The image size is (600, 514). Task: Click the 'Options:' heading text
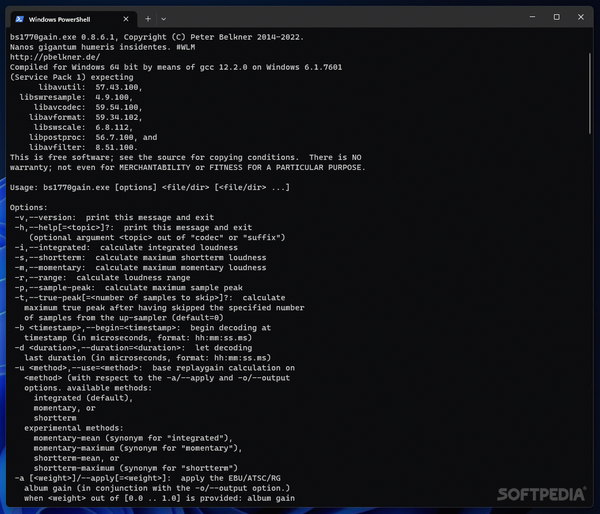(x=32, y=207)
